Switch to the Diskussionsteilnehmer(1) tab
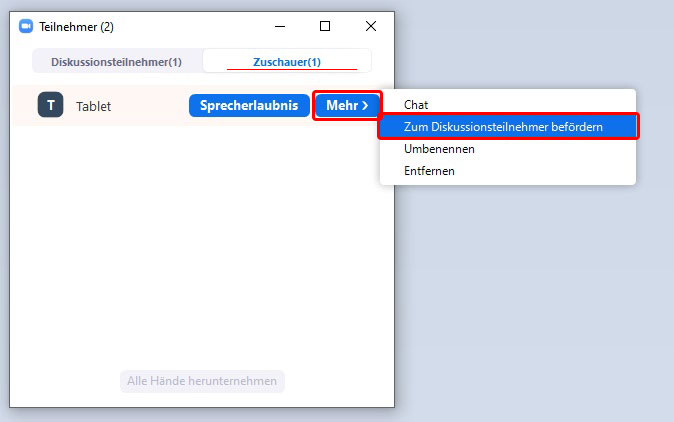Image resolution: width=674 pixels, height=422 pixels. pos(116,62)
